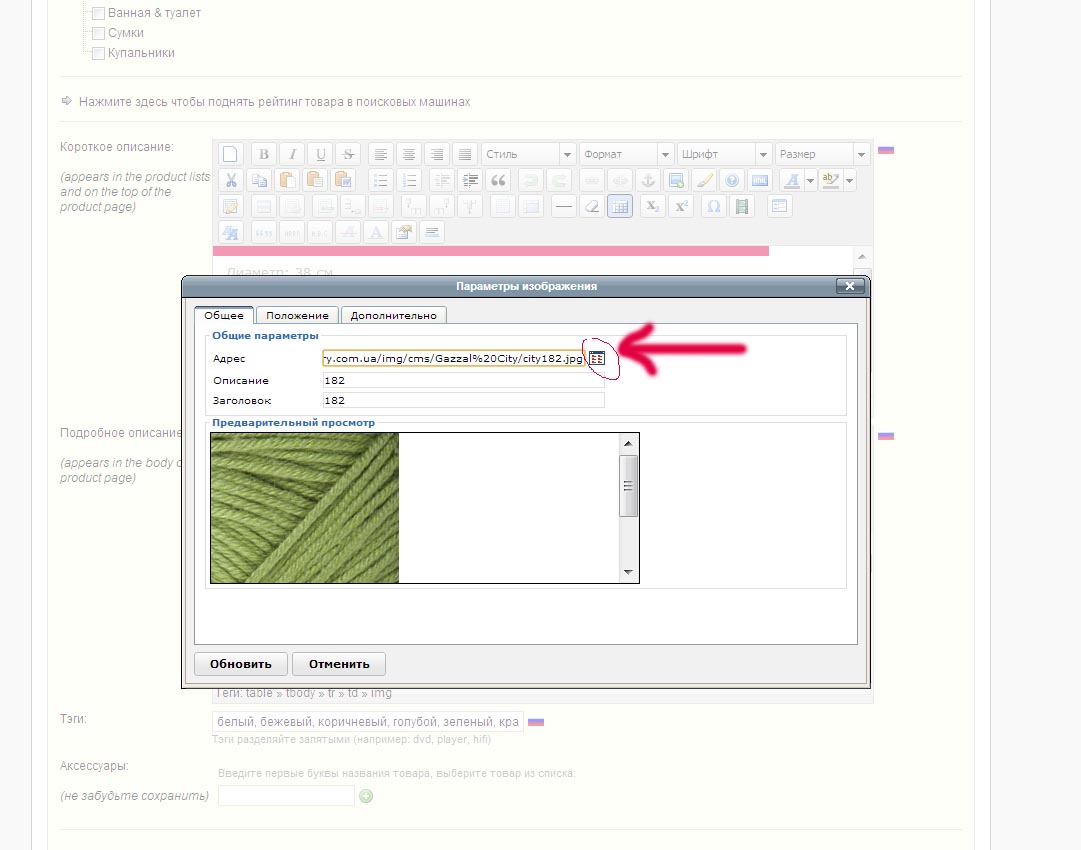Viewport: 1081px width, 850px height.
Task: Click into the Тэги tags field
Action: click(367, 722)
